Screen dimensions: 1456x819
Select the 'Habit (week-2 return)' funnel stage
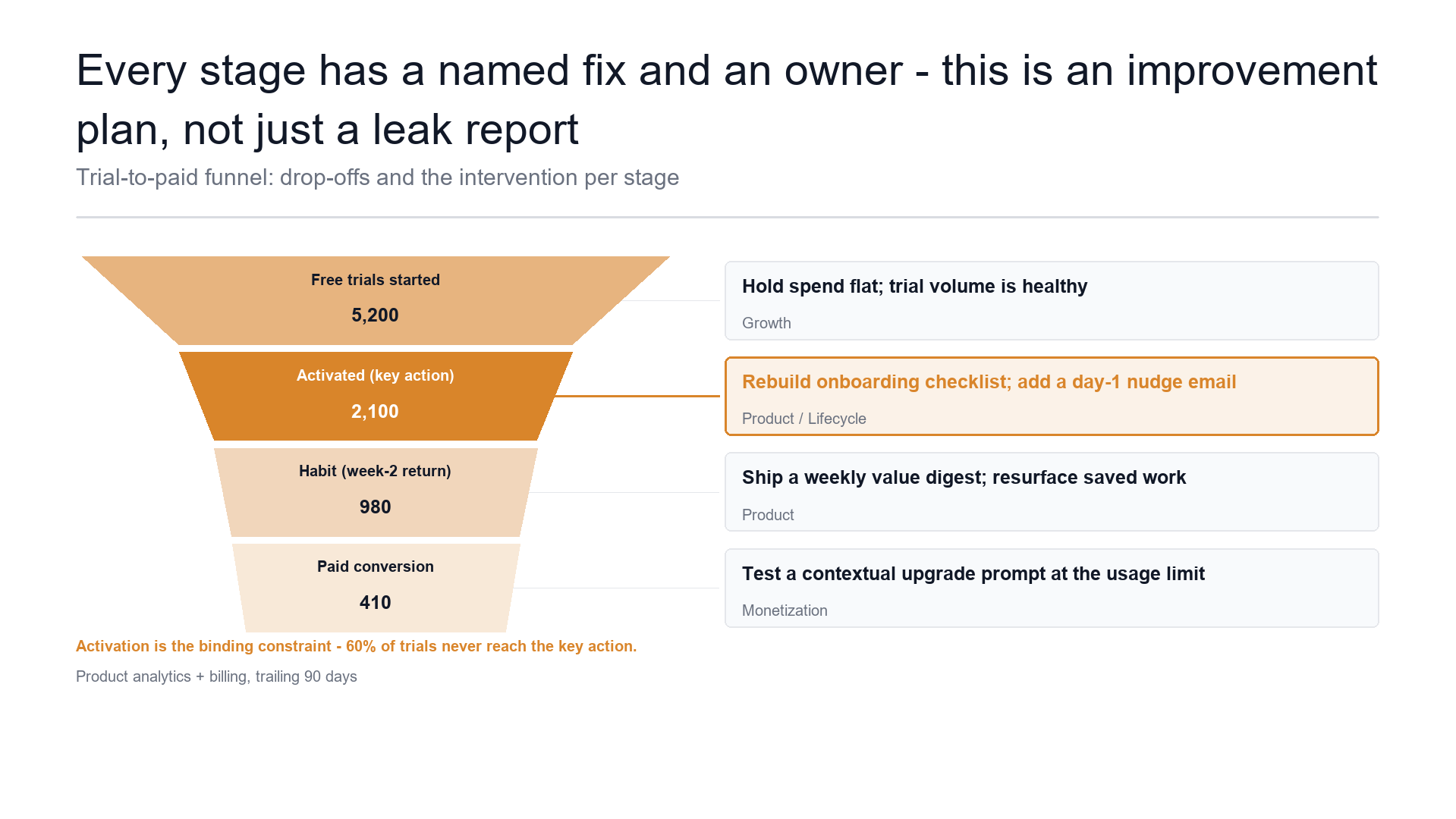click(376, 492)
